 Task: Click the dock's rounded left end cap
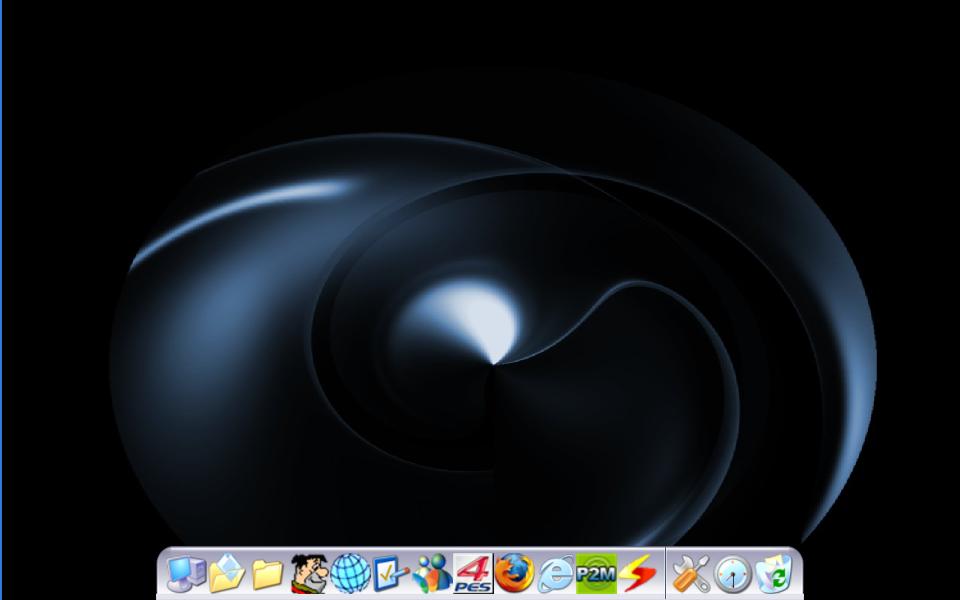click(x=161, y=574)
